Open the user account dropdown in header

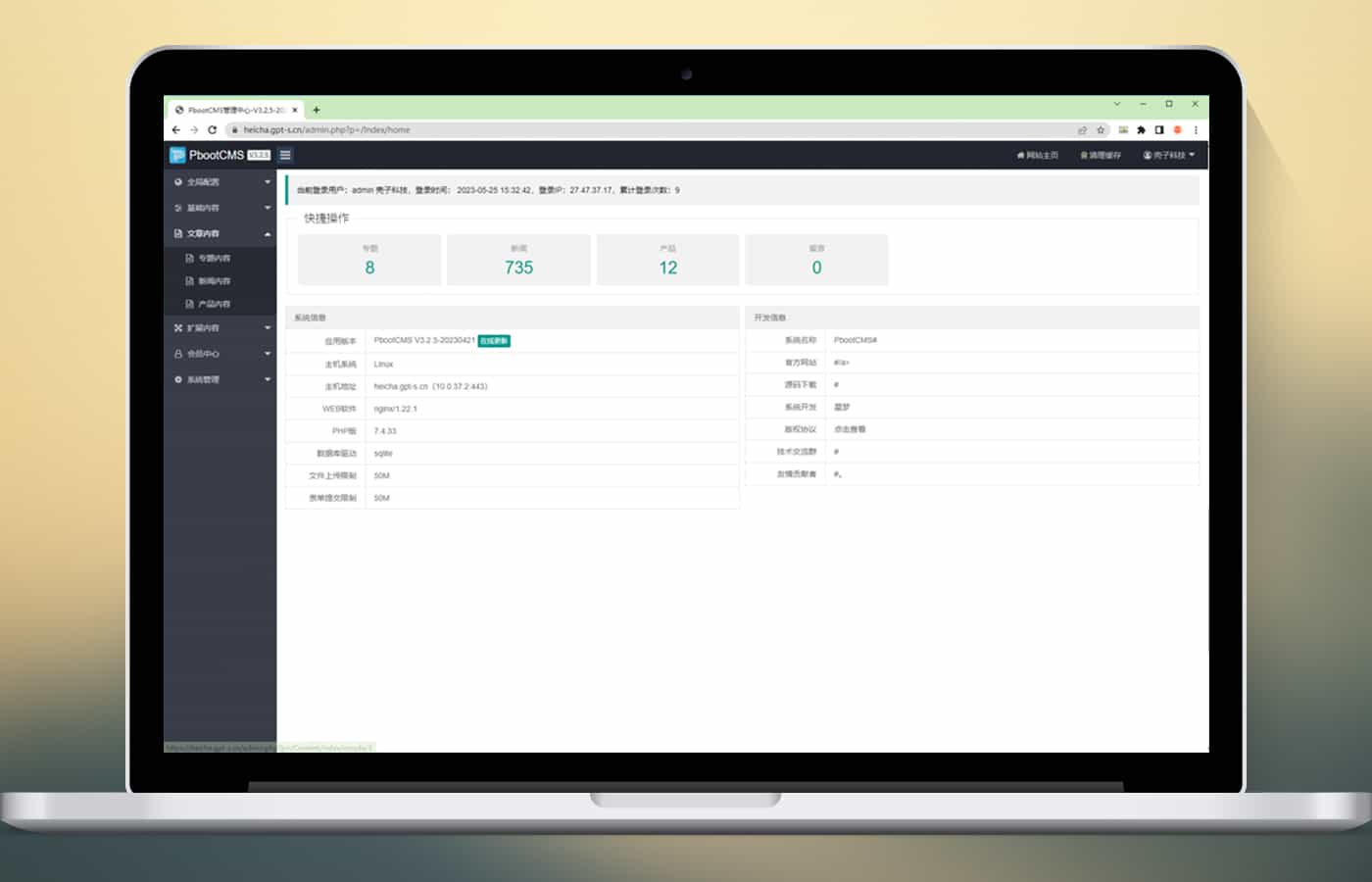1168,155
